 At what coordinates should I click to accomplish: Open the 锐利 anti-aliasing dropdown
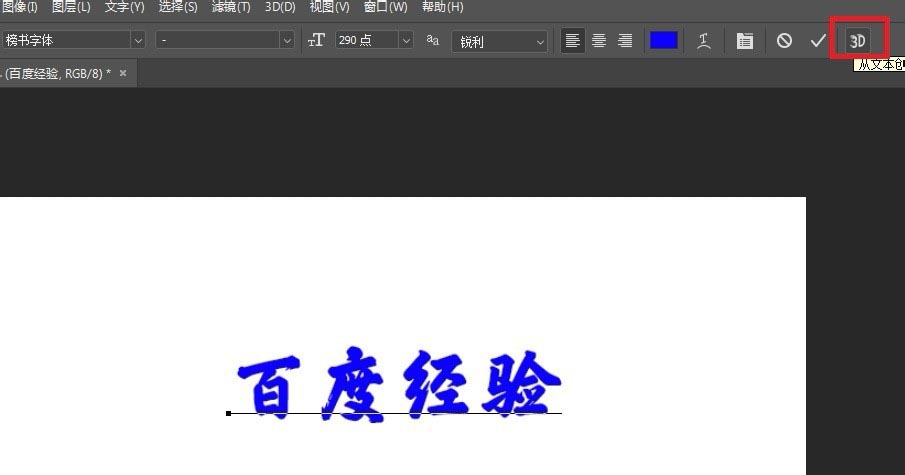(x=499, y=42)
